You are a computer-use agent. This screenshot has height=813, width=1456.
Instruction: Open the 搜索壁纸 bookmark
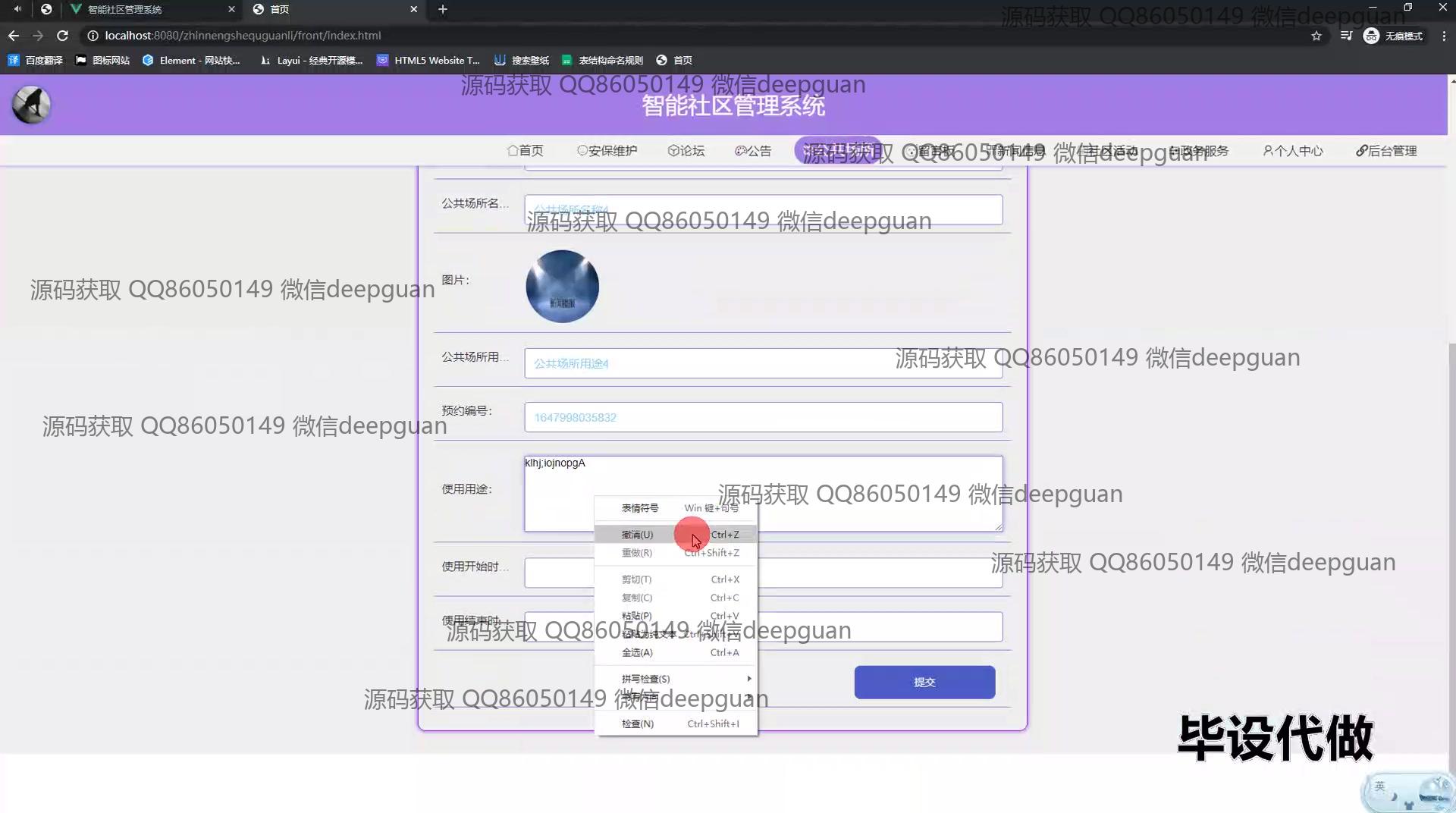tap(522, 60)
